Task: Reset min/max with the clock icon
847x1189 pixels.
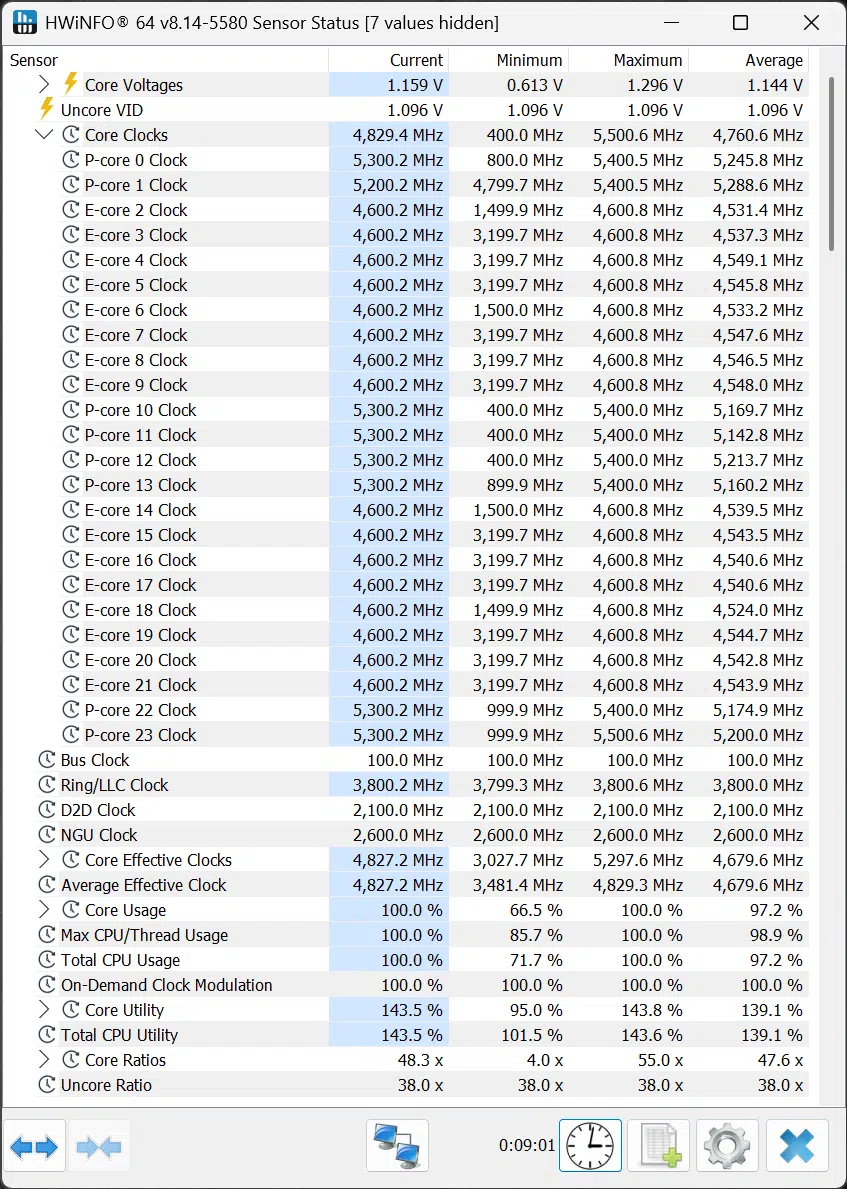Action: 590,1146
